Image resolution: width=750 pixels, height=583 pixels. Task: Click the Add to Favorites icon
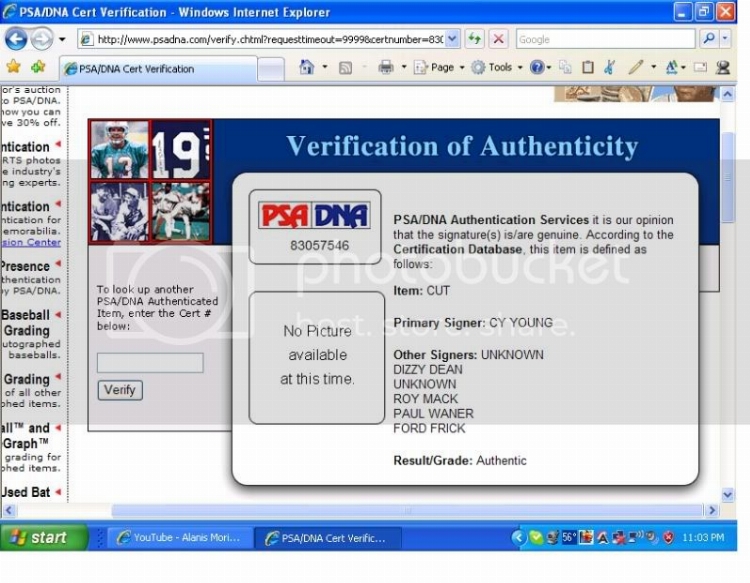point(38,67)
